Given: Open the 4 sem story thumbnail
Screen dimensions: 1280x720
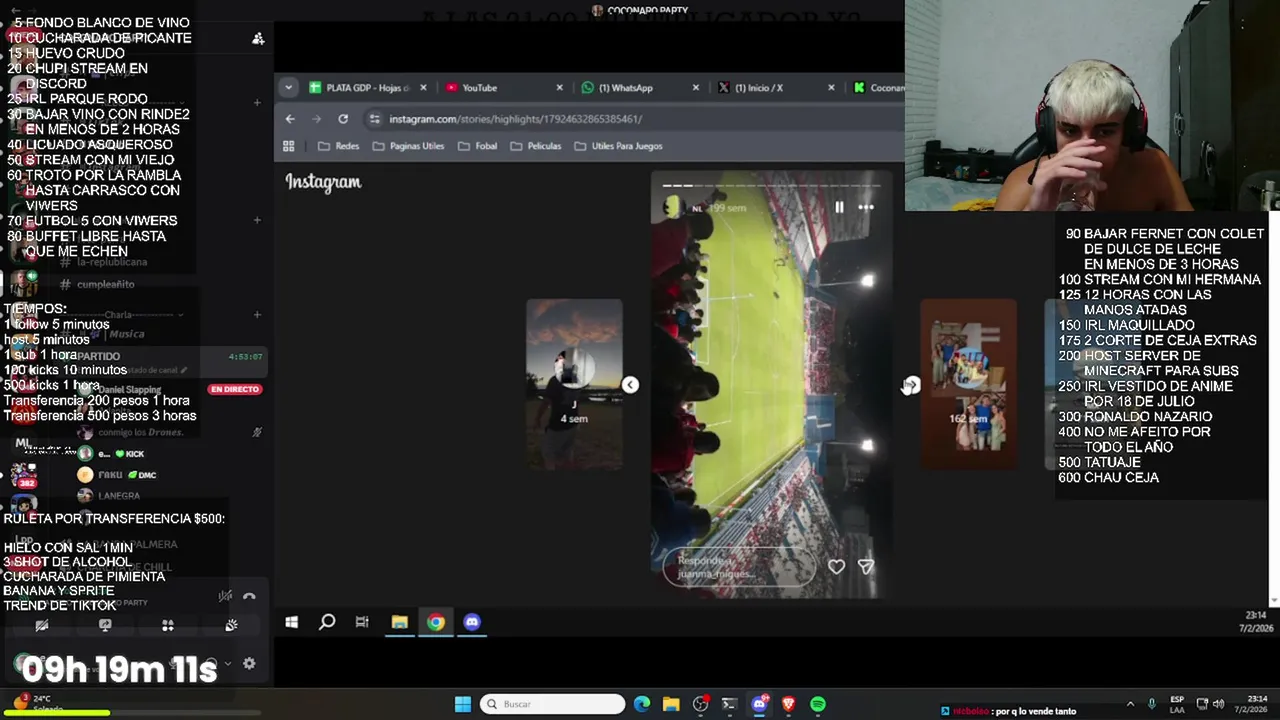Looking at the screenshot, I should (574, 384).
